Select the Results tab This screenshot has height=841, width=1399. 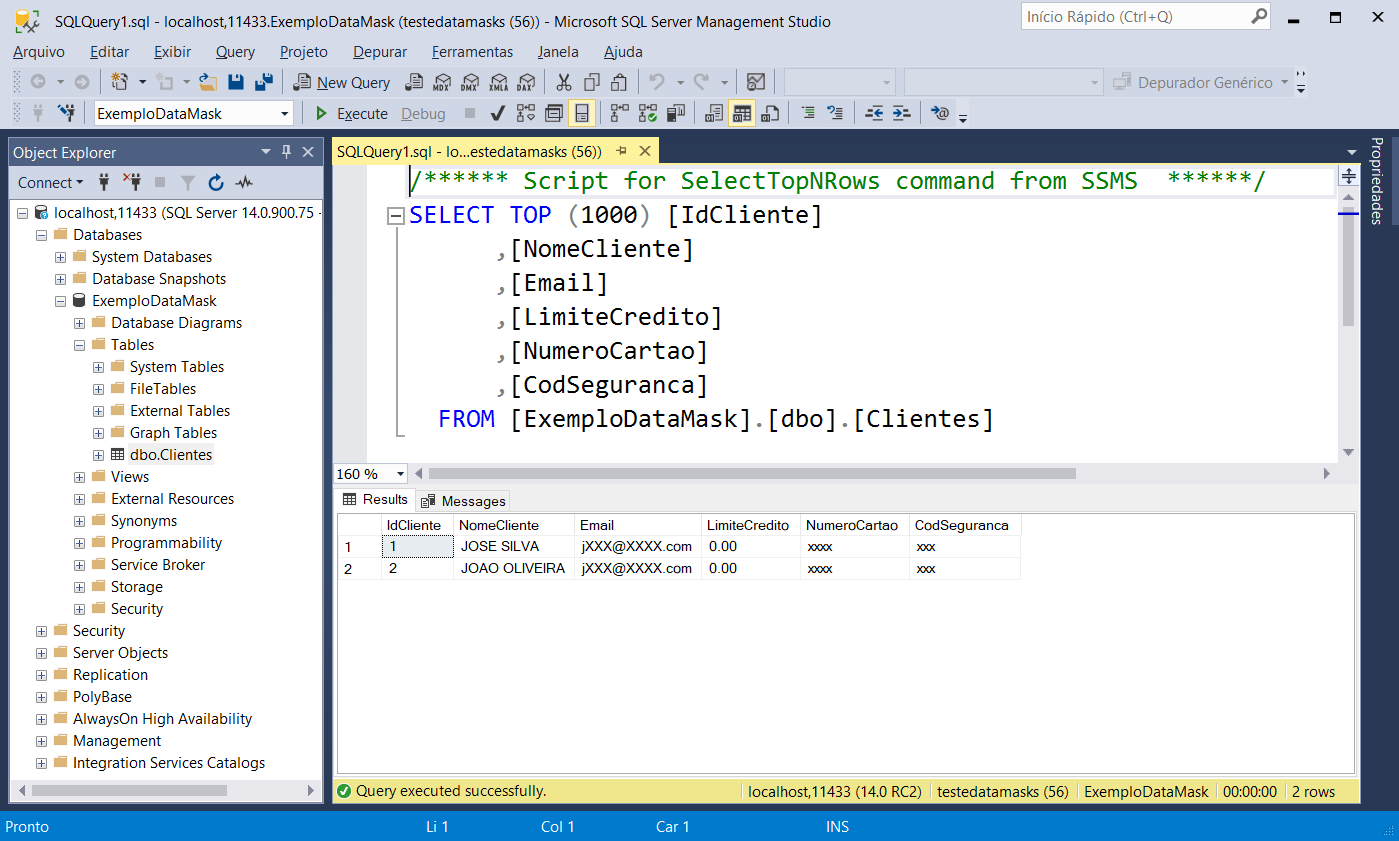click(x=376, y=500)
